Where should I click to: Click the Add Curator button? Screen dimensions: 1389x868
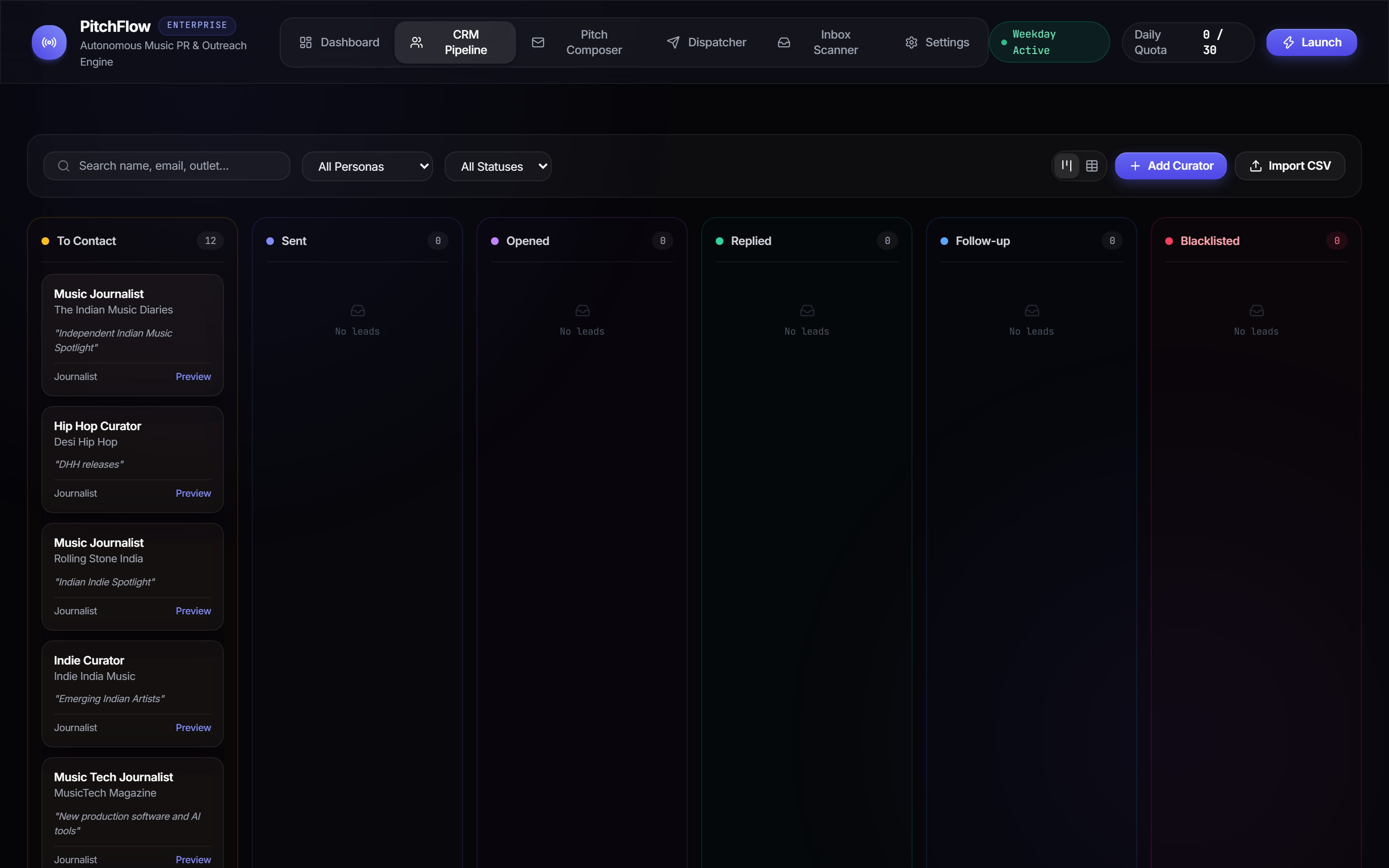(x=1171, y=166)
